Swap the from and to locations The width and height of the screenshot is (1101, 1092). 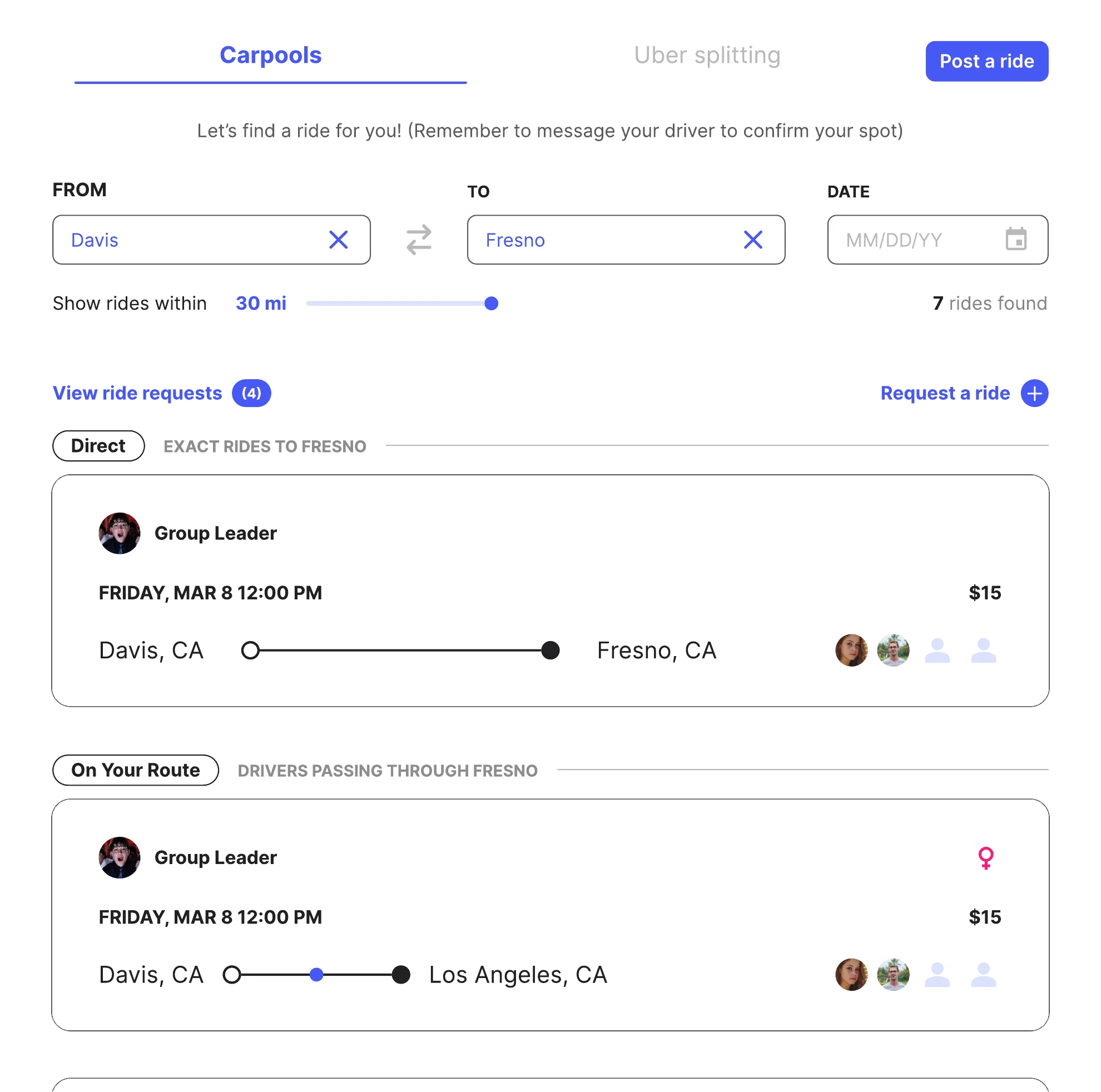419,240
